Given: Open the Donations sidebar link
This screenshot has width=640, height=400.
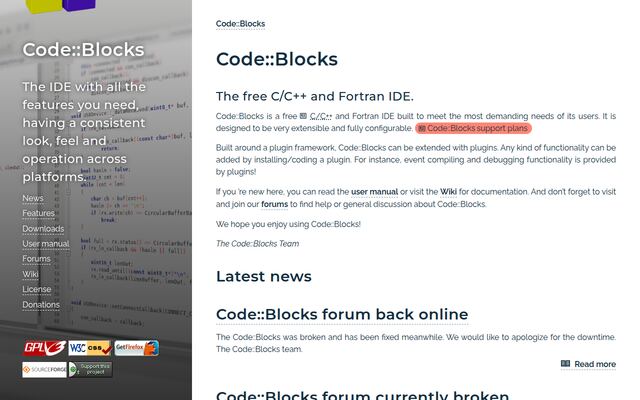Looking at the screenshot, I should [x=41, y=305].
